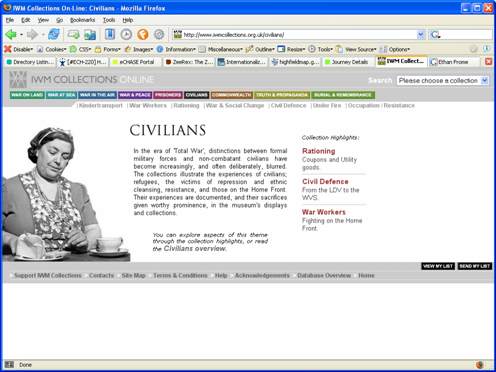
Task: Open the Disable developer toolbar menu
Action: point(19,49)
